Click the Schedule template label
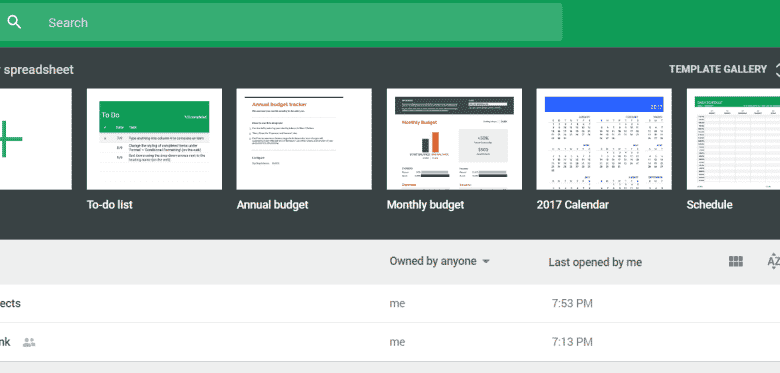Viewport: 780px width, 373px height. 709,204
